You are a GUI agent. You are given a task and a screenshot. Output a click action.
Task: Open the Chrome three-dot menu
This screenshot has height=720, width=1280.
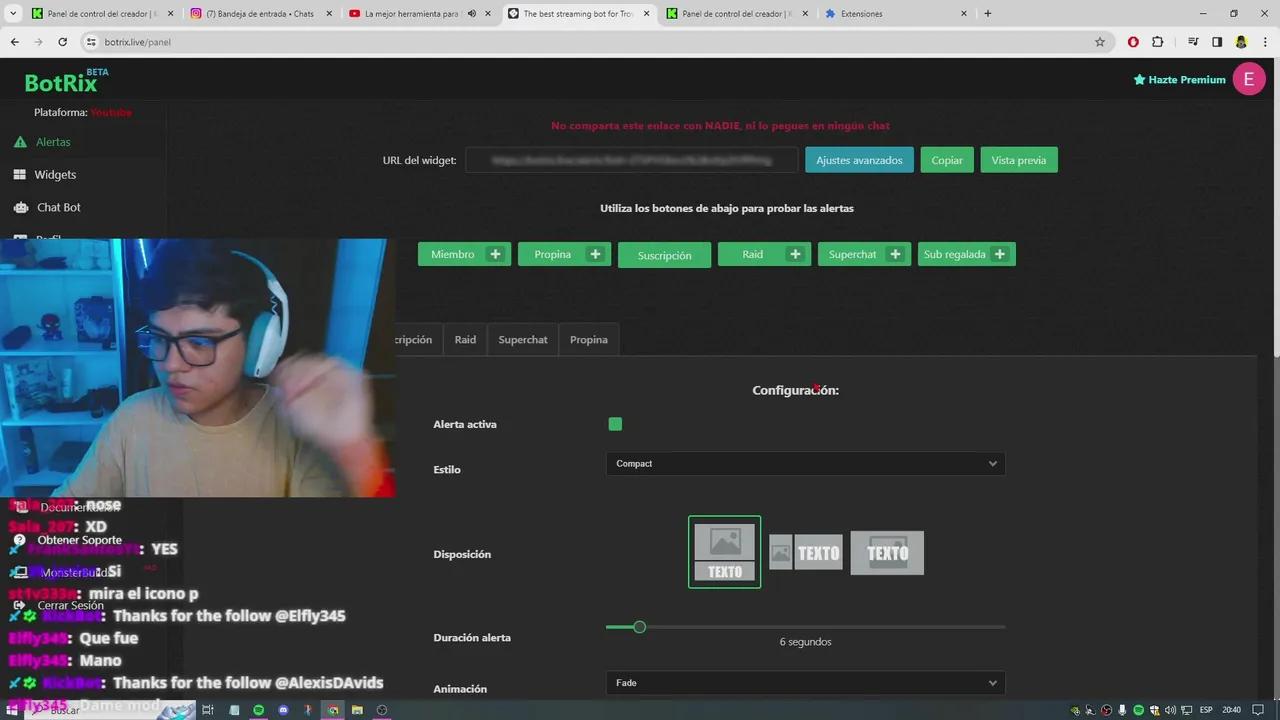1265,42
